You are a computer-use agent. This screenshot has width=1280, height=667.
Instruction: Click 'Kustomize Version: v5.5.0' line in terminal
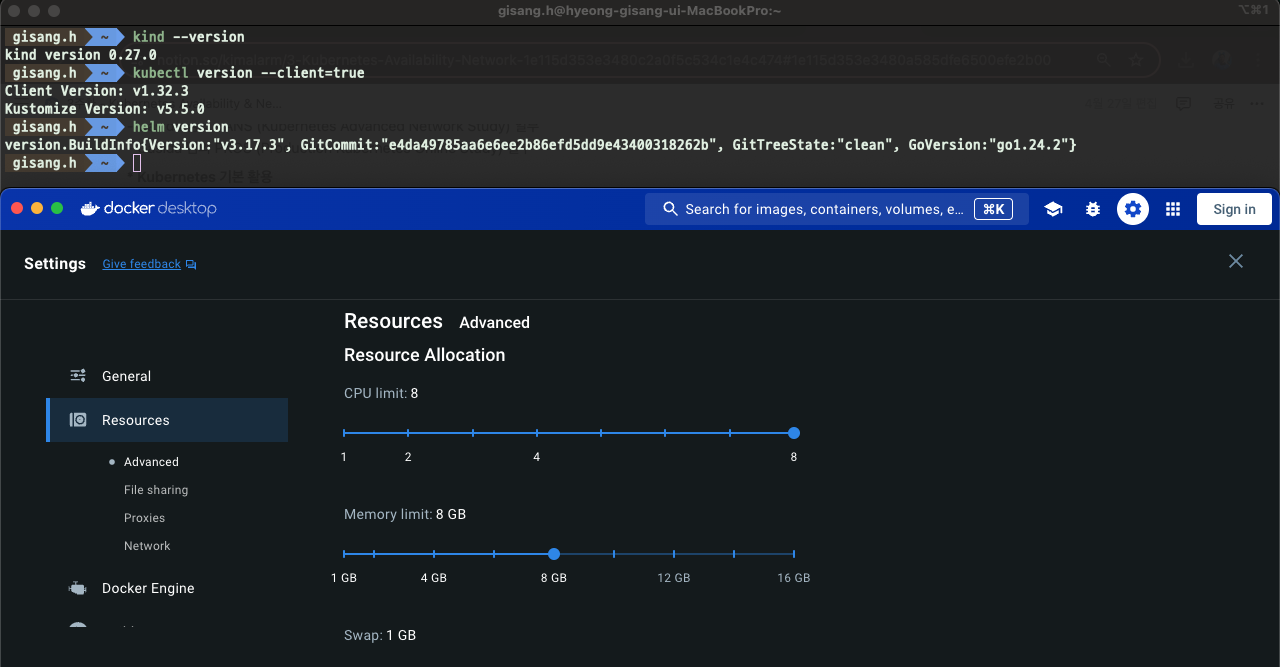point(105,109)
